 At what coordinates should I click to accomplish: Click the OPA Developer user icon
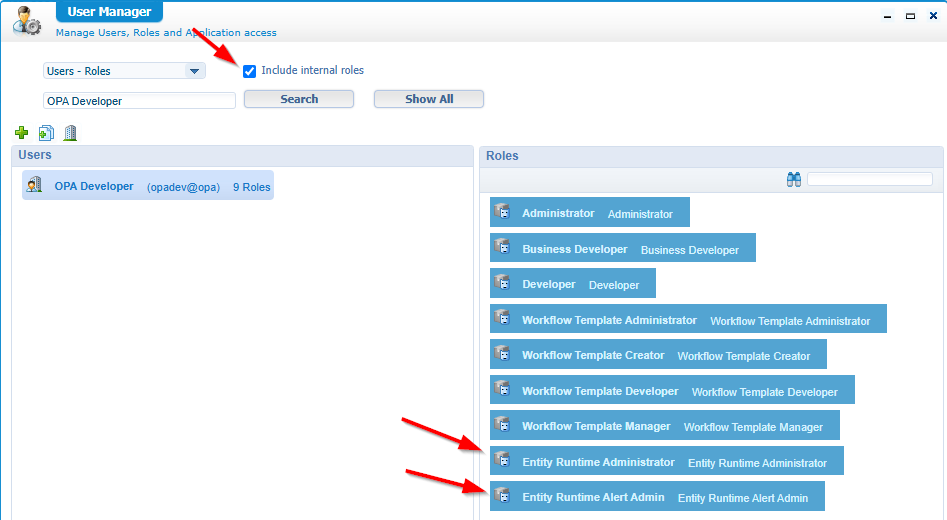click(x=35, y=185)
